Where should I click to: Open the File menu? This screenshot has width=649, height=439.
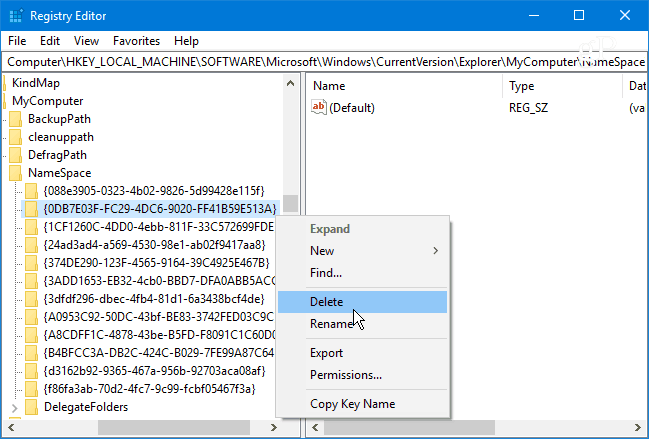click(x=17, y=41)
